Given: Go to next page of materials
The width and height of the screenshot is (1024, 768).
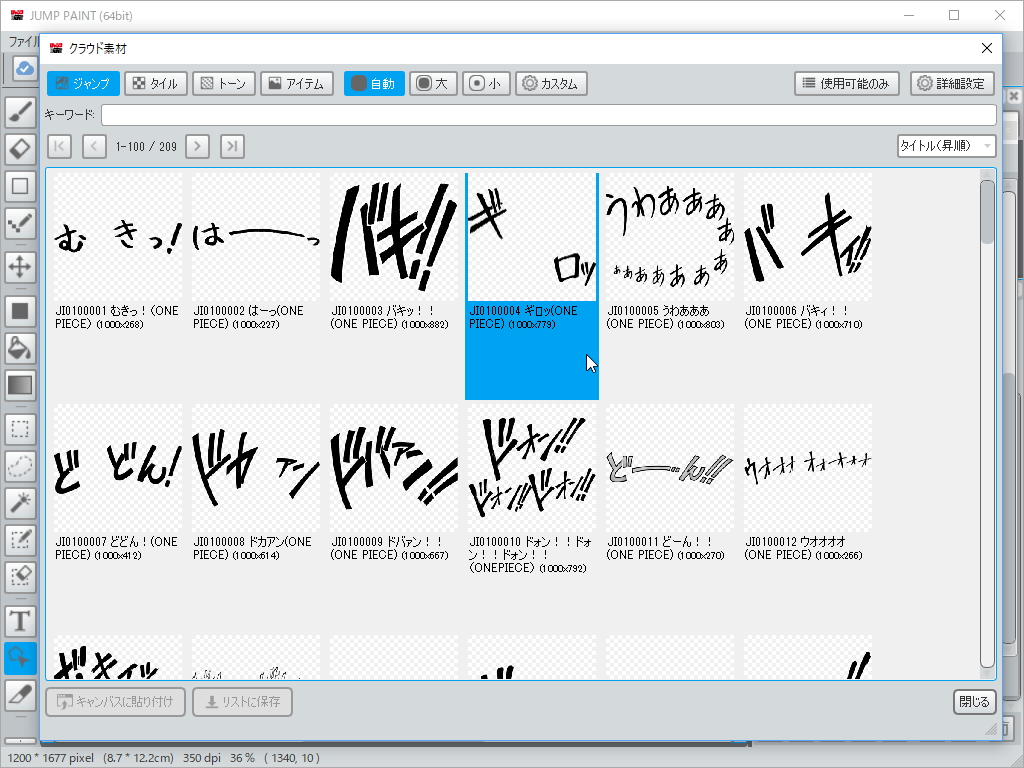Looking at the screenshot, I should 197,146.
